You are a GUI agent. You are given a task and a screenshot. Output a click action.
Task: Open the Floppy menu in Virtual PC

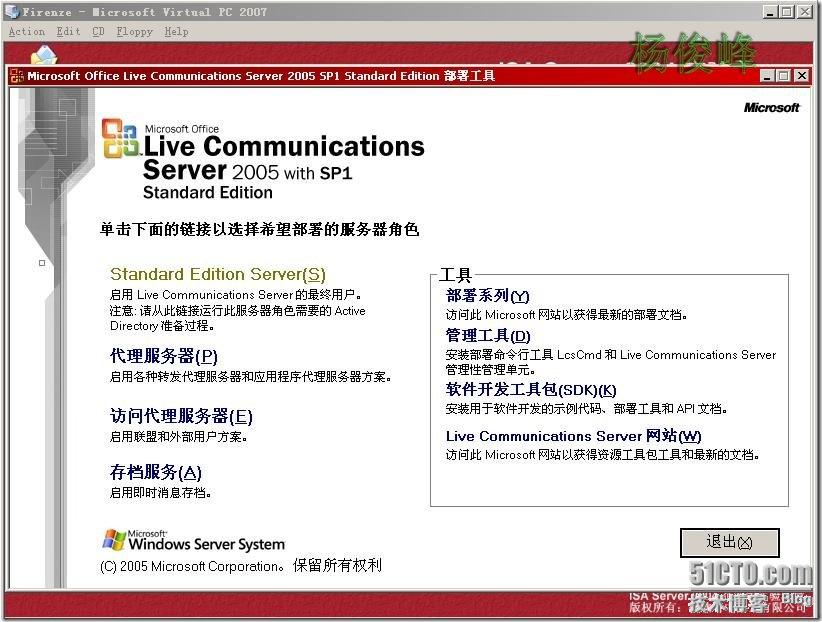point(134,31)
